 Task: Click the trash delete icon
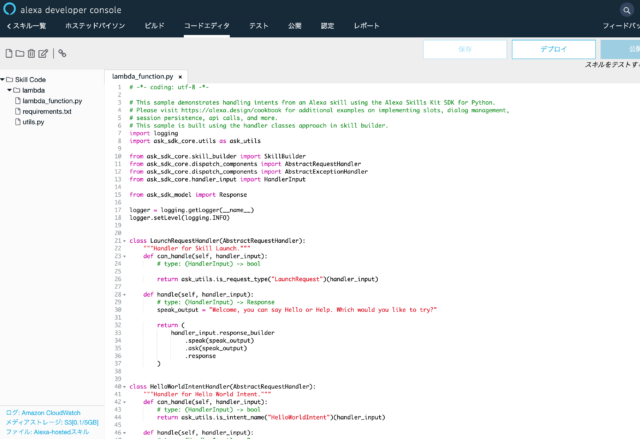pyautogui.click(x=31, y=53)
